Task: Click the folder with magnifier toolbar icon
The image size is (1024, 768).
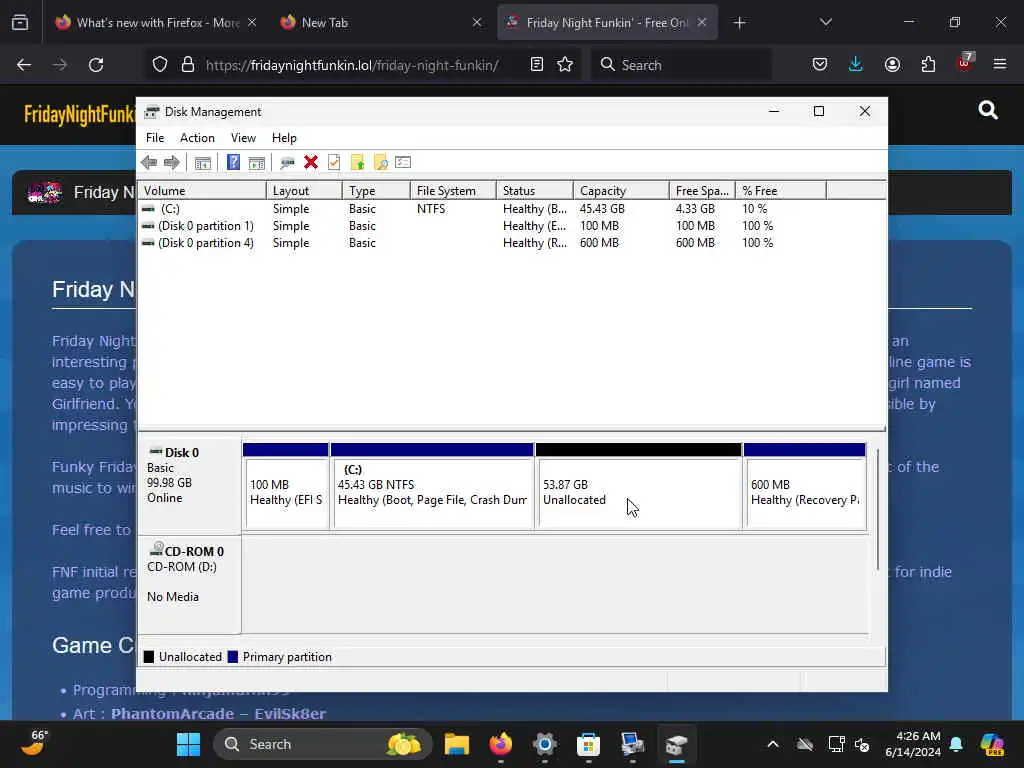Action: 381,163
